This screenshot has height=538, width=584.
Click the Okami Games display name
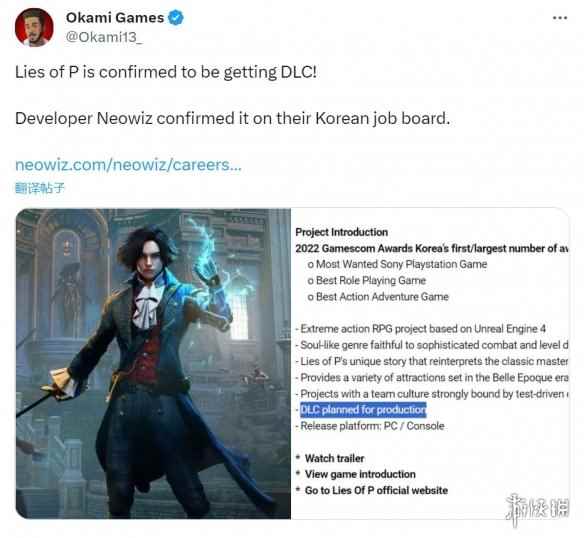pos(115,18)
